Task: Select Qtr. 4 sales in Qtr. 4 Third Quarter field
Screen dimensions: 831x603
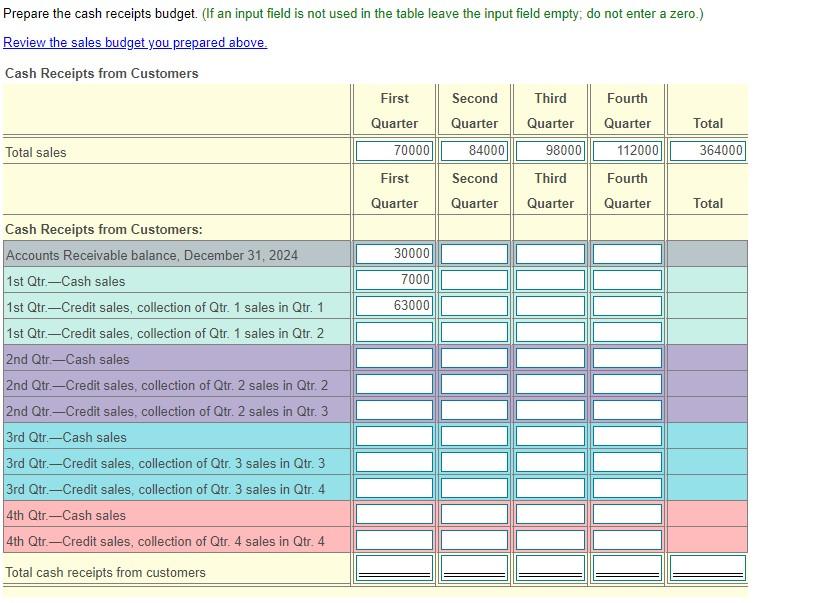Action: click(550, 540)
